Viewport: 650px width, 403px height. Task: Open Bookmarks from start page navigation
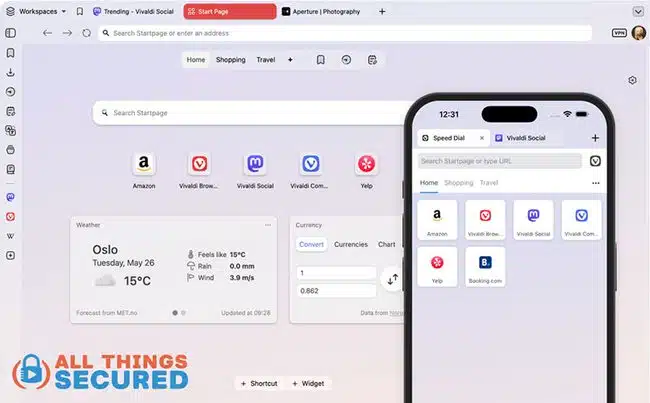(320, 60)
